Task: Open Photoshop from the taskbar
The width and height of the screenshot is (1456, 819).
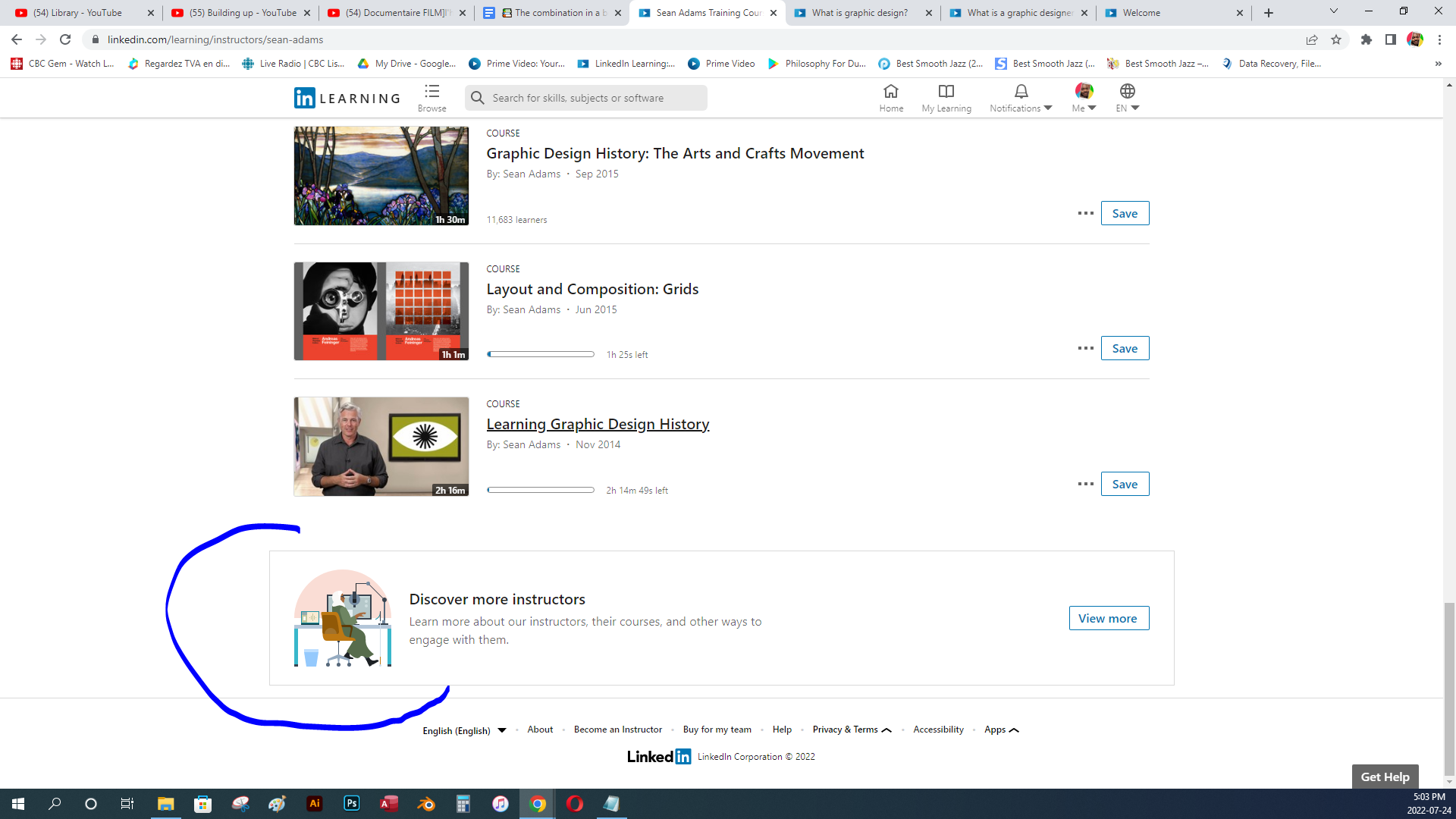Action: coord(351,803)
